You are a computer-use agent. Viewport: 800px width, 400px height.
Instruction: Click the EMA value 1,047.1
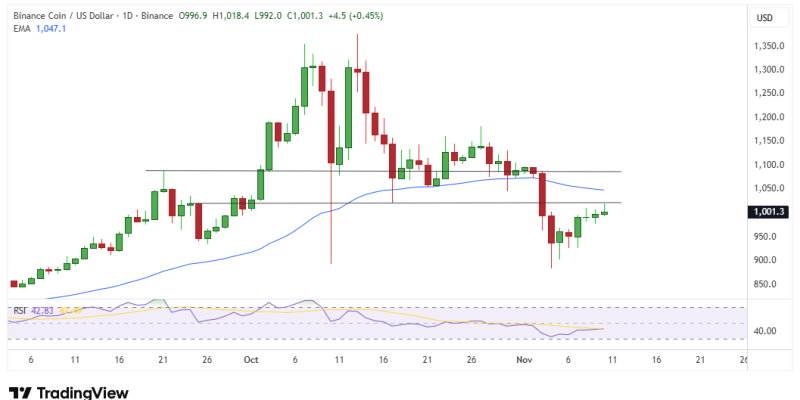pyautogui.click(x=50, y=30)
